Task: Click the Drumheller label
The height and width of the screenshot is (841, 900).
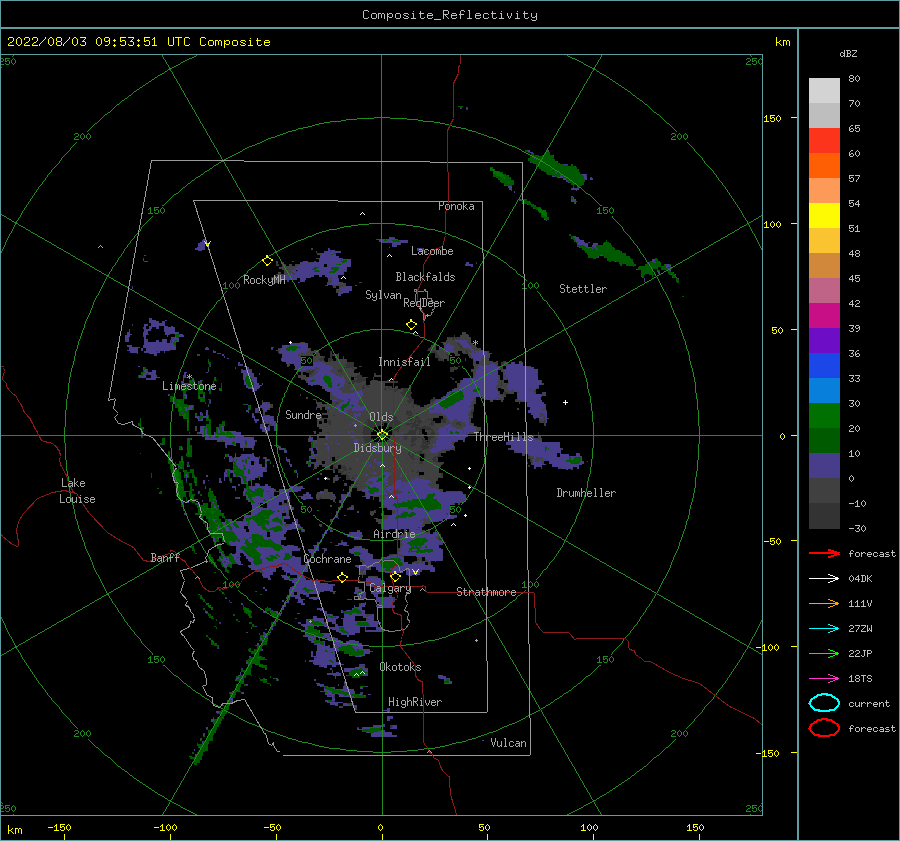Action: [586, 493]
